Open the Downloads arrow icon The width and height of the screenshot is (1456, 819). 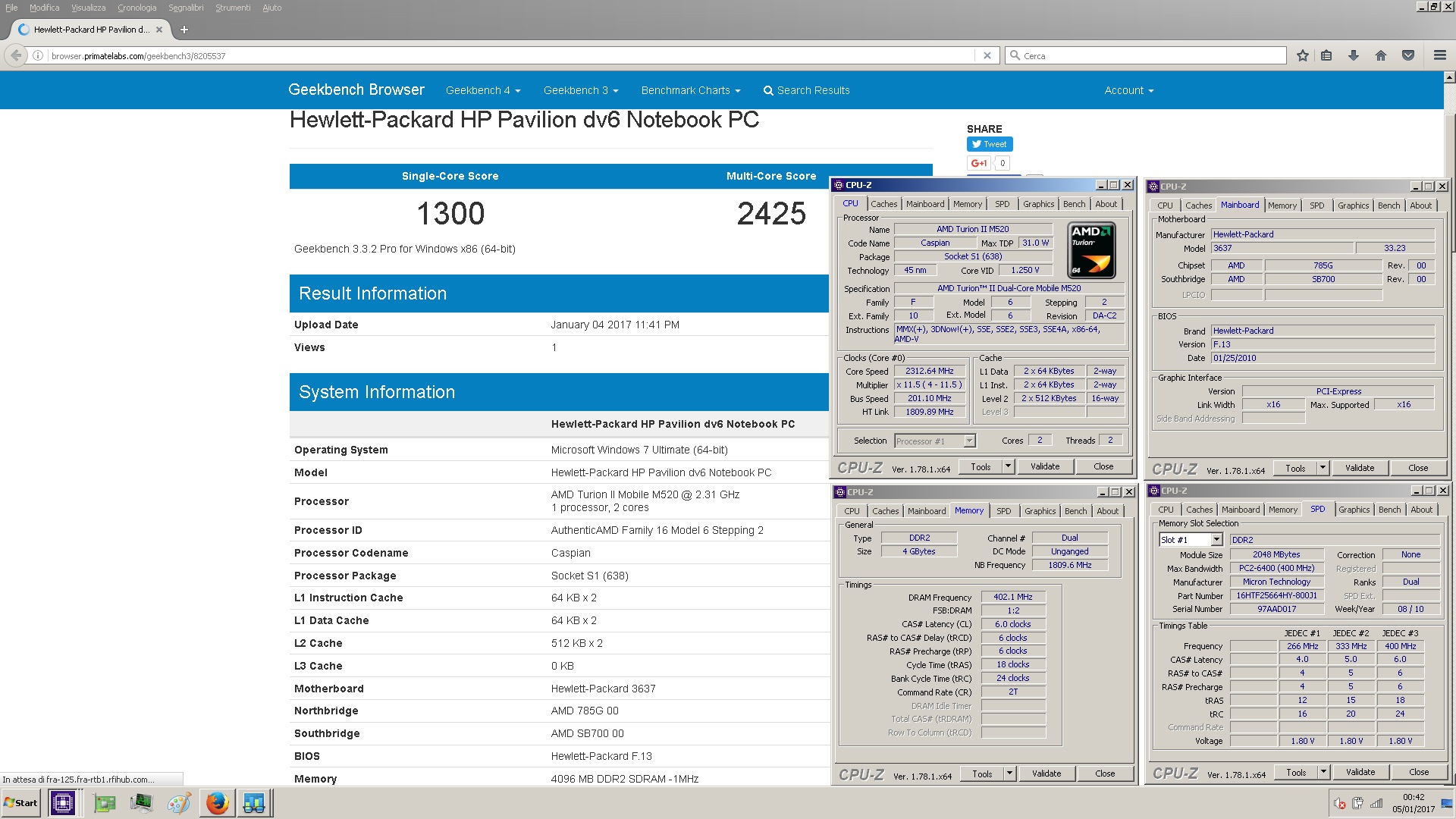(x=1354, y=55)
